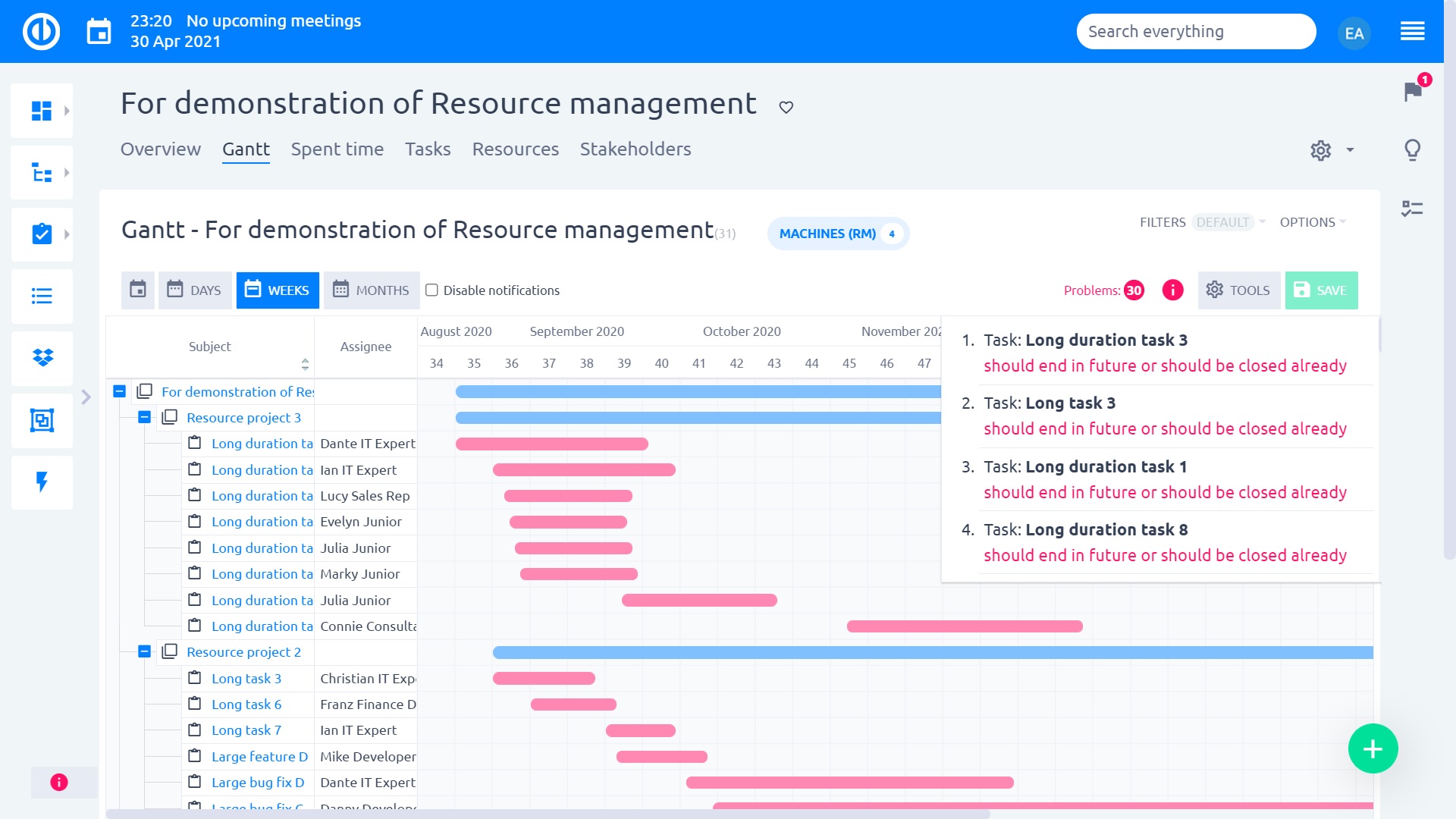Open the to-do checklist icon
This screenshot has height=819, width=1456.
[x=1412, y=209]
